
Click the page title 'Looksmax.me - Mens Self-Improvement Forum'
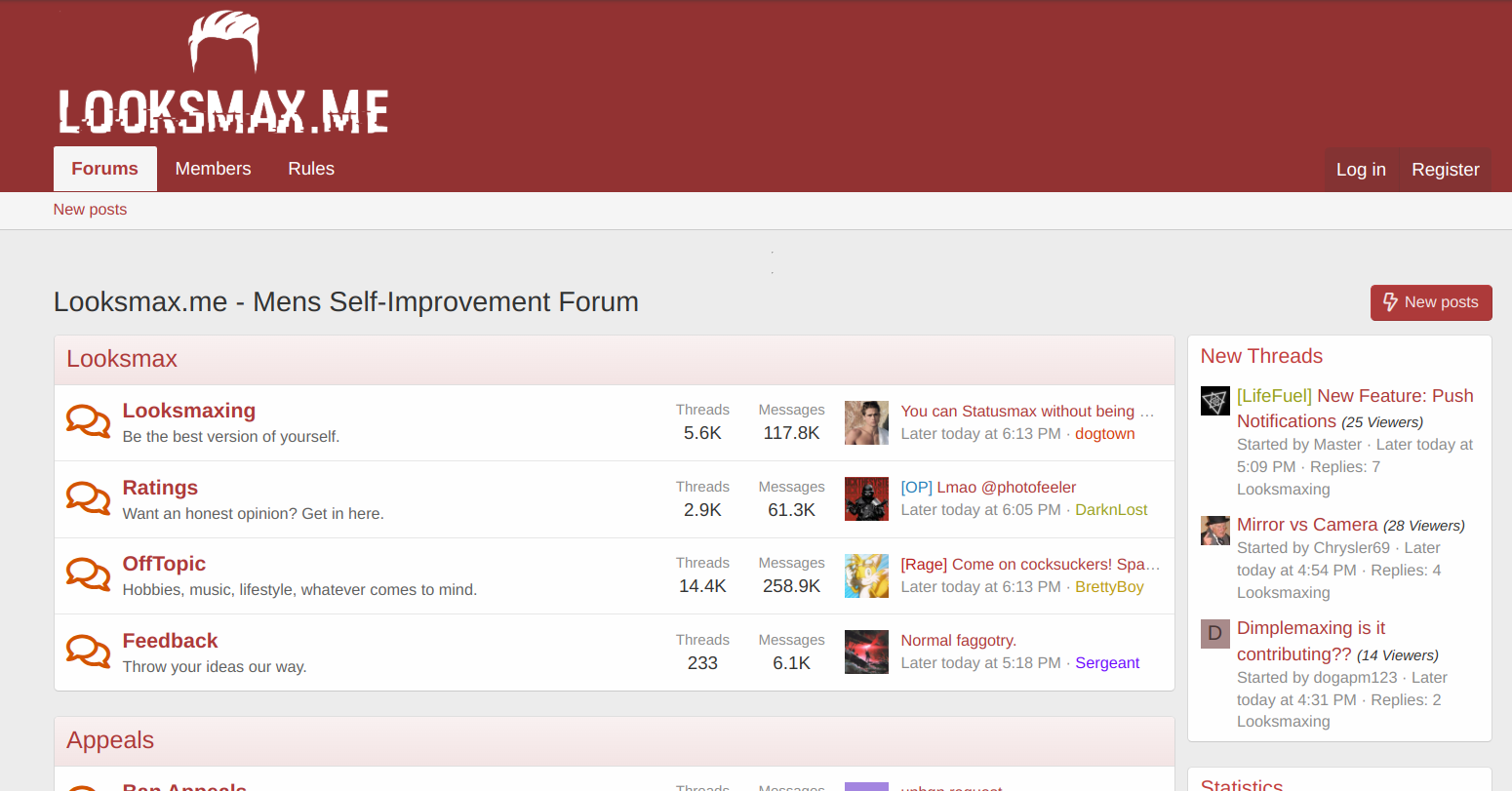(x=346, y=302)
